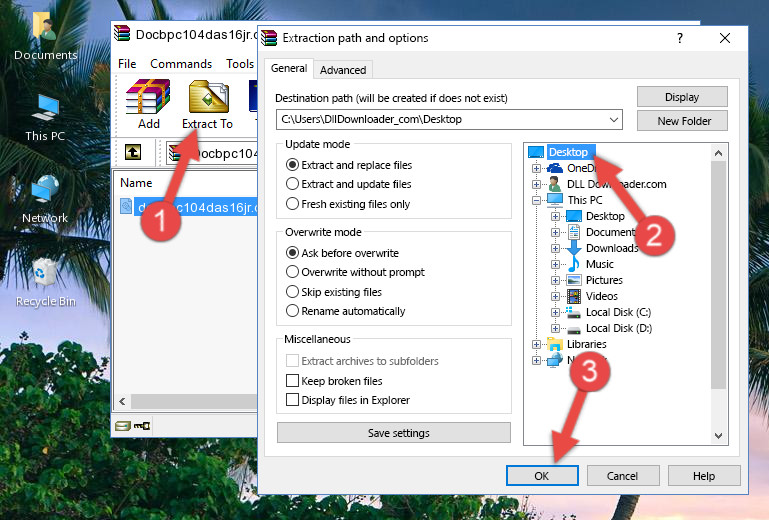
Task: Open the Tools menu in WinRAR
Action: pos(240,64)
